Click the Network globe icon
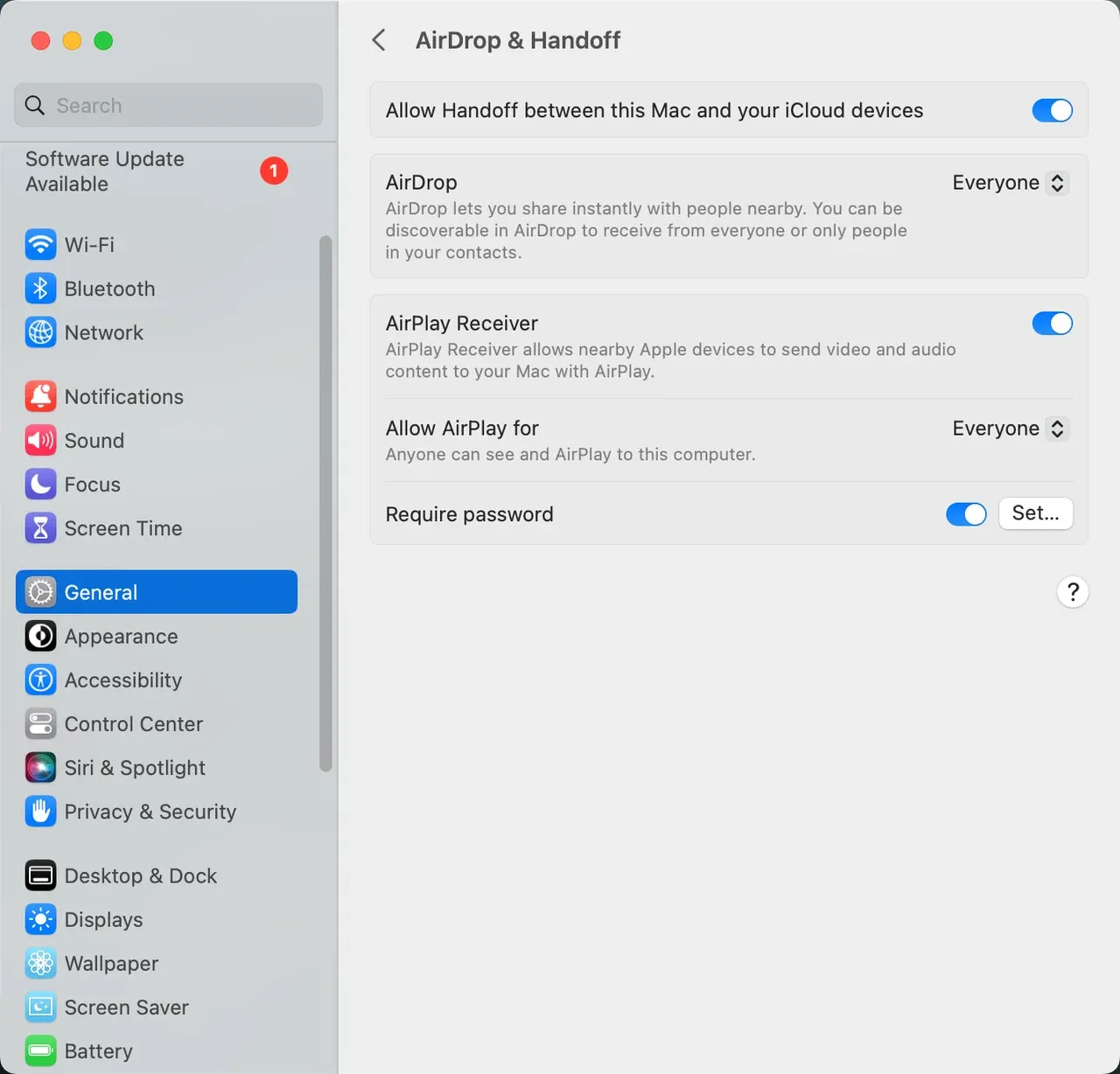Screen dimensions: 1120x1074 (x=40, y=332)
